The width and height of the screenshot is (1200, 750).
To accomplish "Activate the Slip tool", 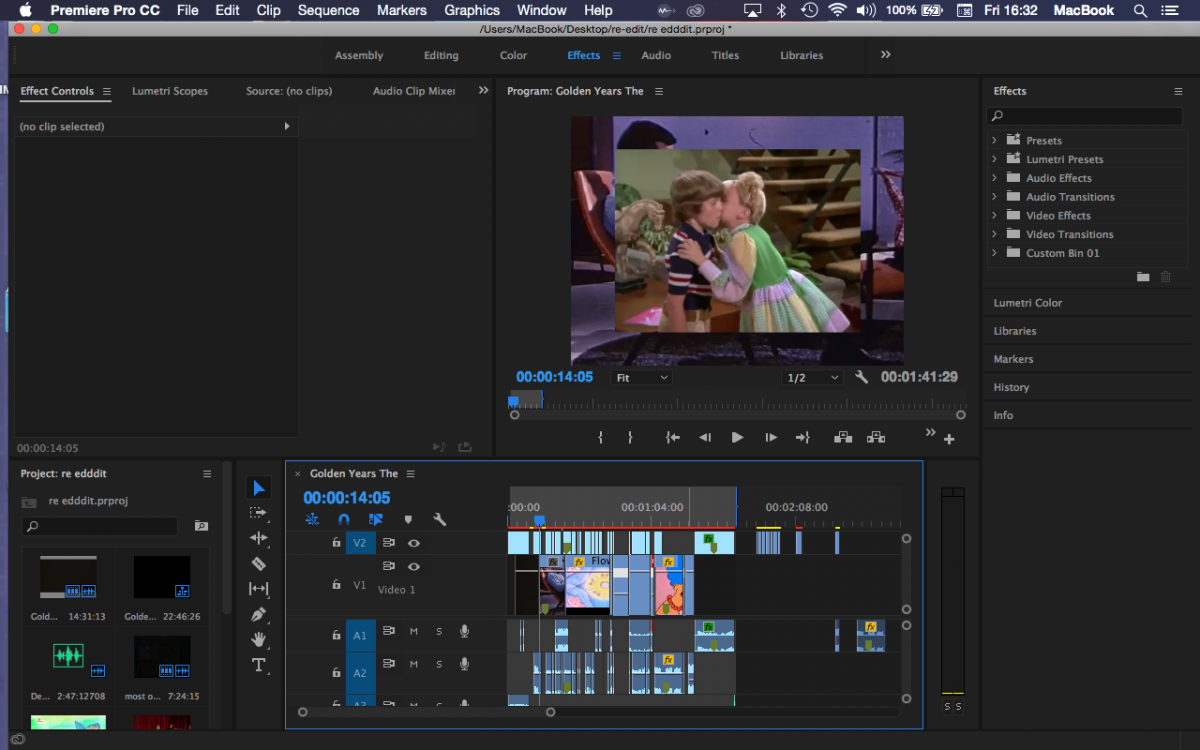I will pos(259,589).
